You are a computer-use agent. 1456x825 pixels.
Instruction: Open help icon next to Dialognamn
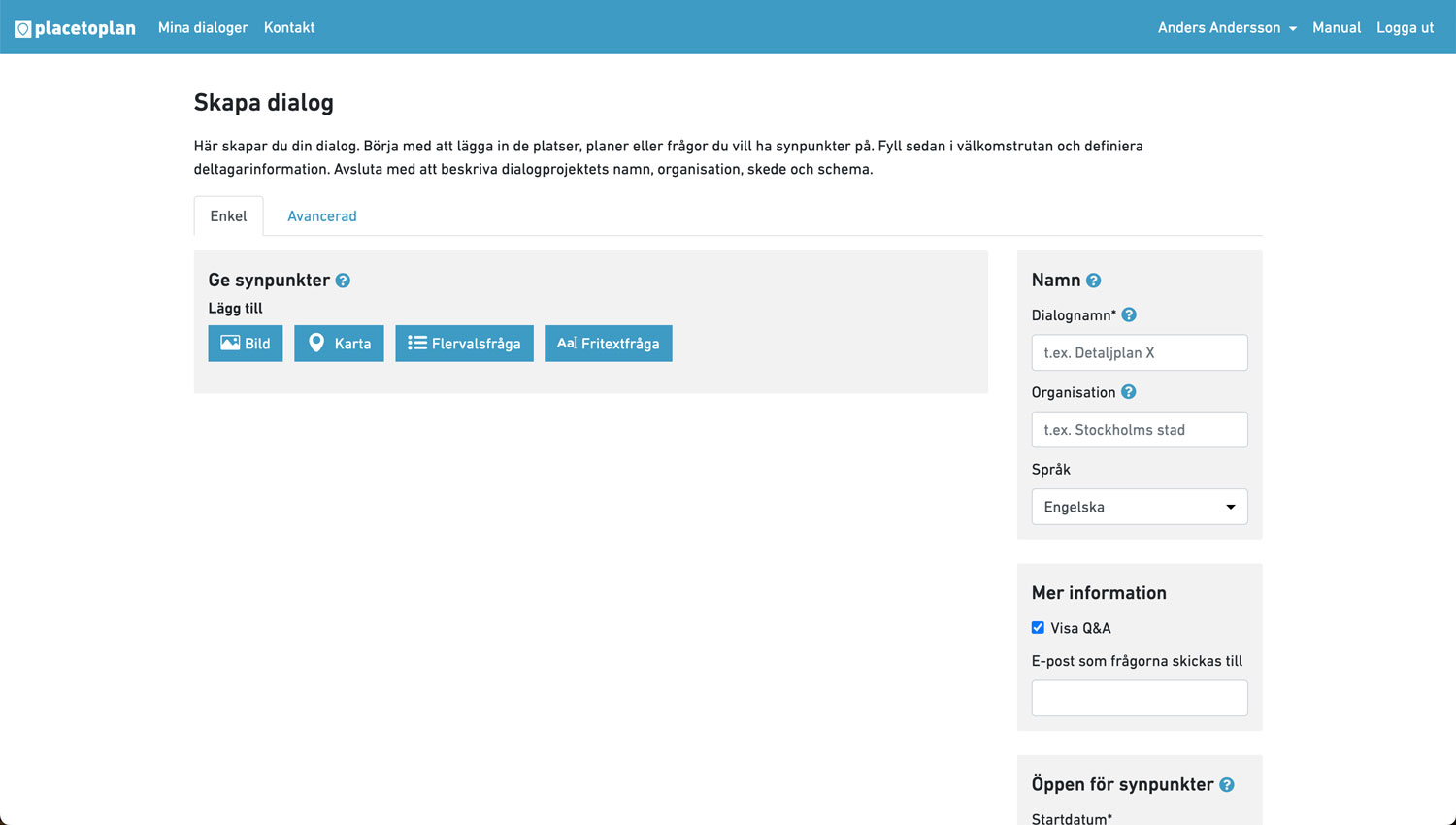pos(1129,315)
